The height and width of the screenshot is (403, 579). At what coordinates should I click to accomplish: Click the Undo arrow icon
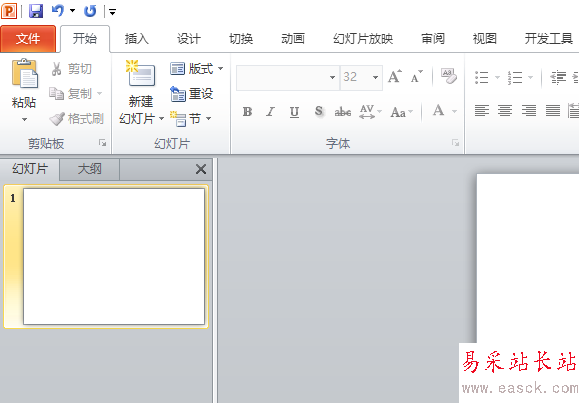(58, 11)
